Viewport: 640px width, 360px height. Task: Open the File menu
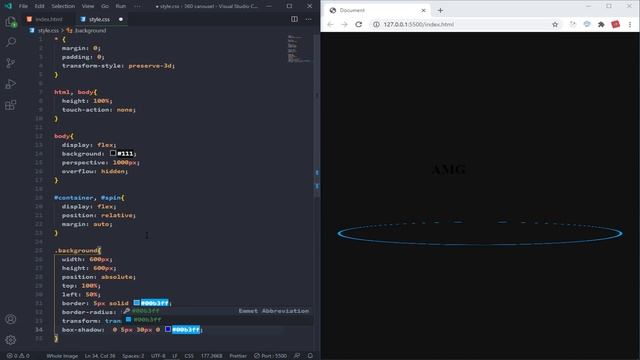pyautogui.click(x=23, y=6)
